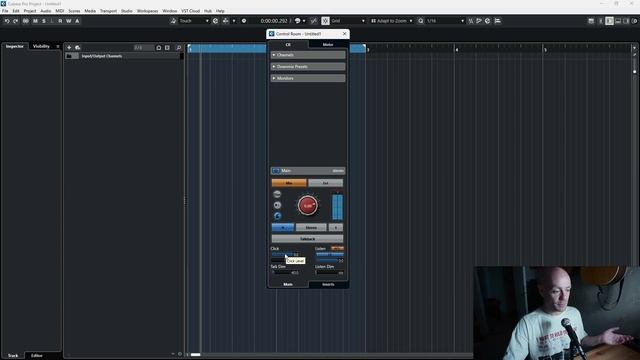Click the settings gear icon at toolbar far right
640x360 pixels.
(635, 21)
